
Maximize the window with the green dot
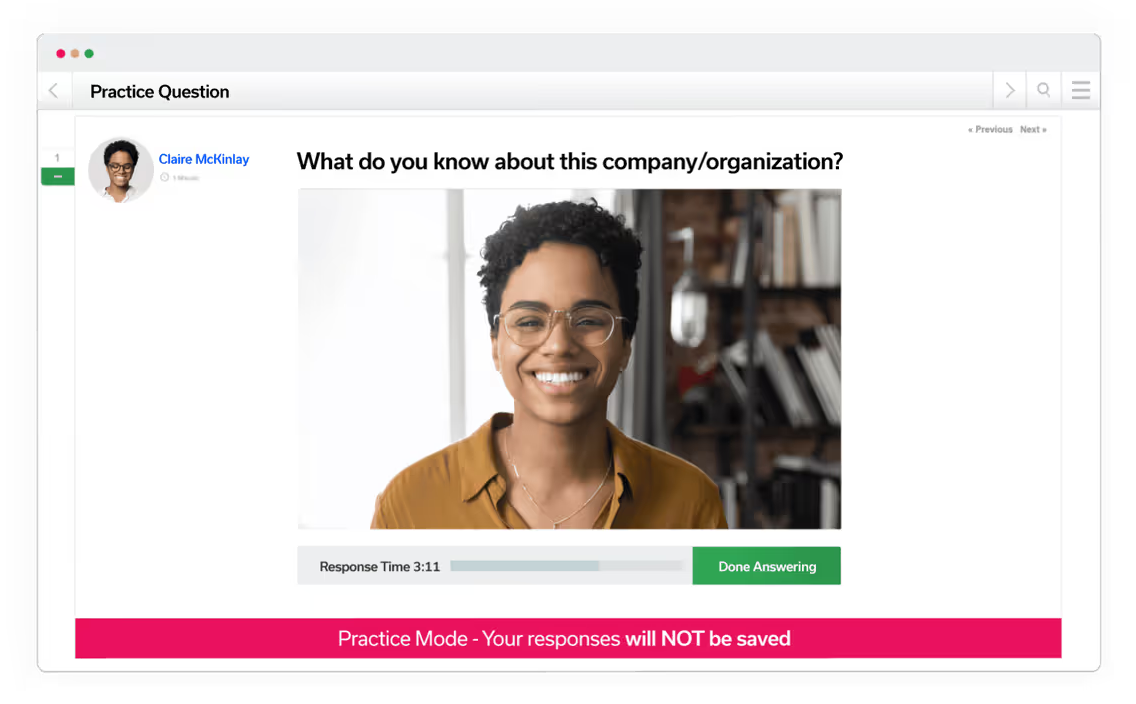point(89,54)
